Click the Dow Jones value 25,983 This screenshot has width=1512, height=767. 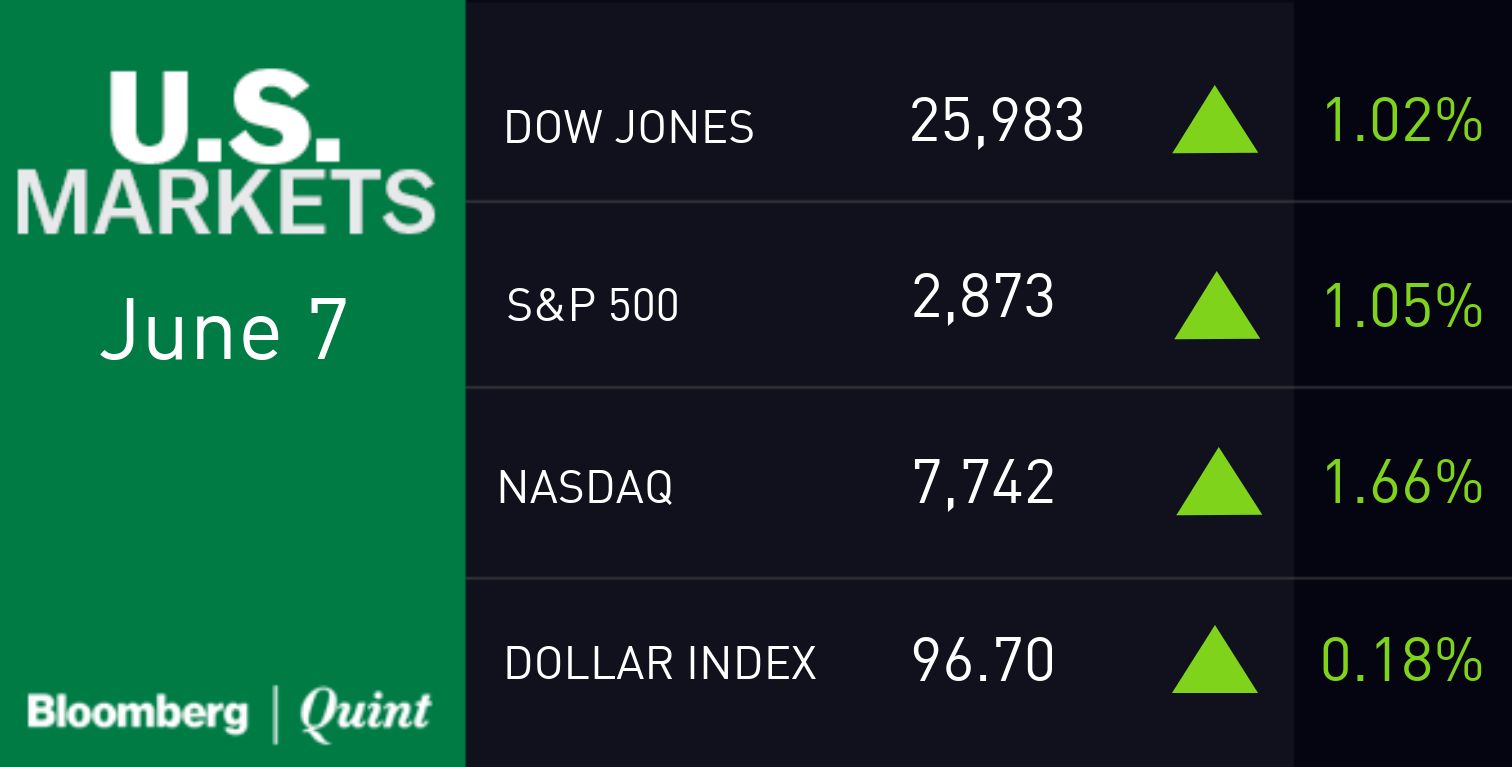pos(996,122)
